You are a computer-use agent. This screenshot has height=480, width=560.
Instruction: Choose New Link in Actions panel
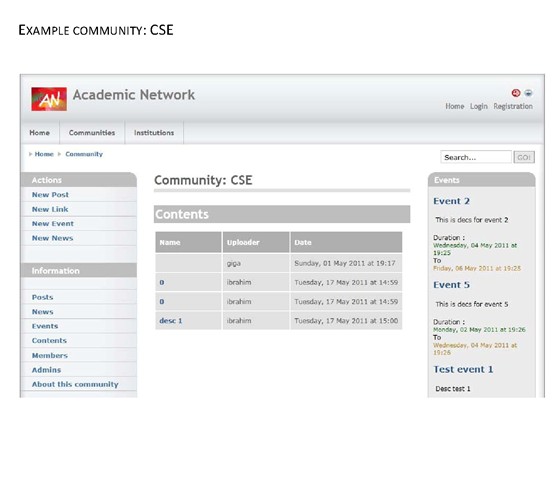[x=50, y=209]
